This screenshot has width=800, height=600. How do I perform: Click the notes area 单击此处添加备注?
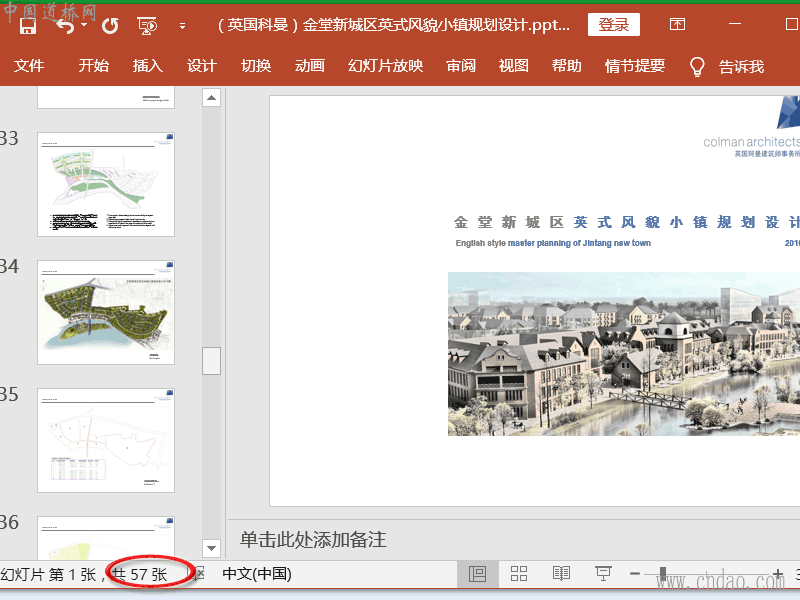click(x=313, y=540)
